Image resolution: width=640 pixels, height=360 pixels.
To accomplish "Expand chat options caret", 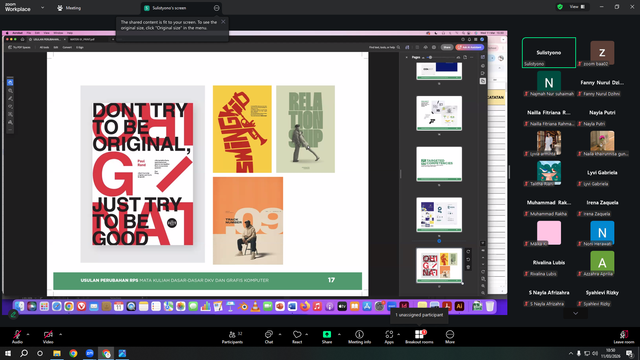I will pos(280,334).
